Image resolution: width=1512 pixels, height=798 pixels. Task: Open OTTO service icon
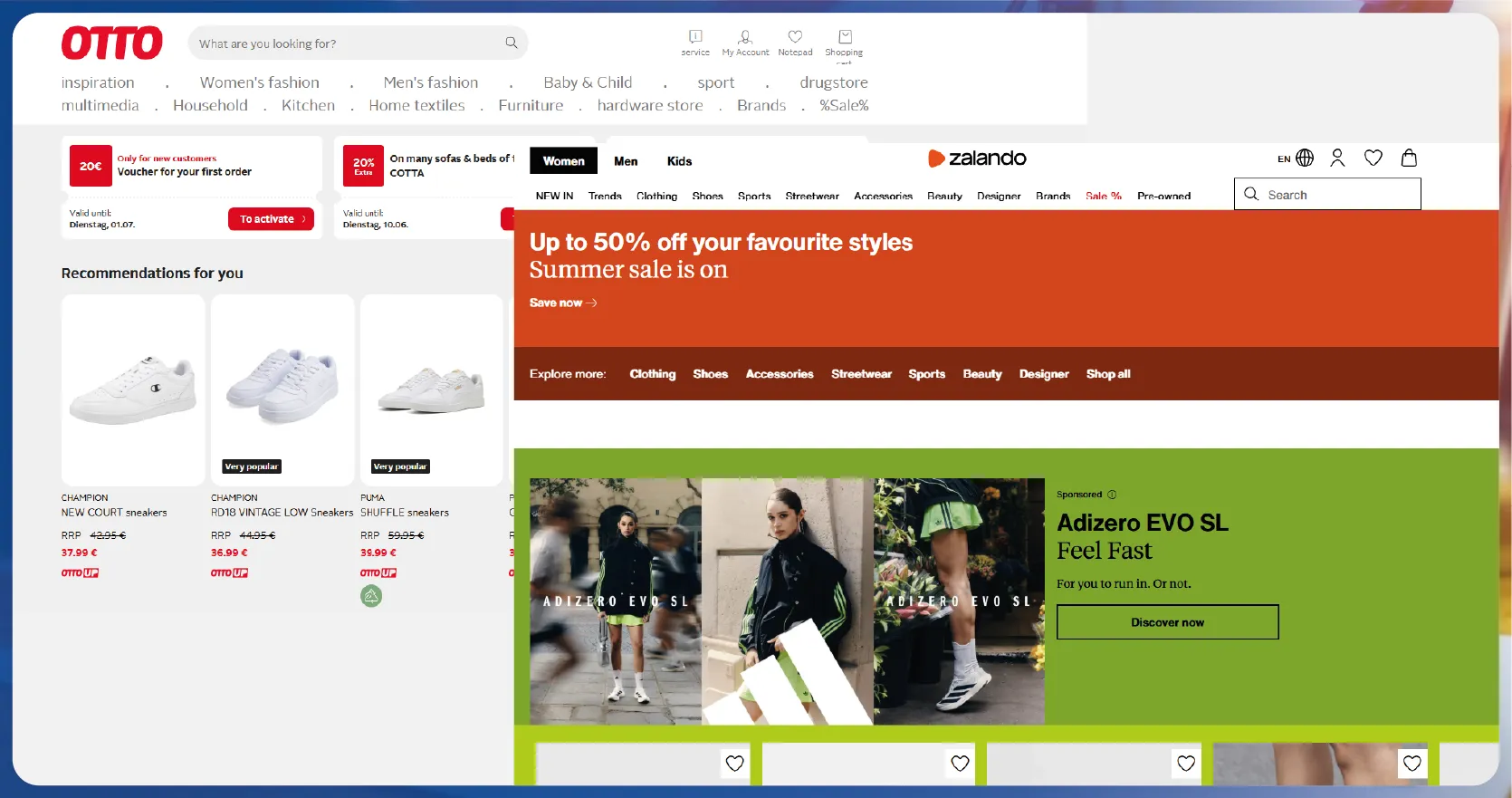click(x=695, y=37)
